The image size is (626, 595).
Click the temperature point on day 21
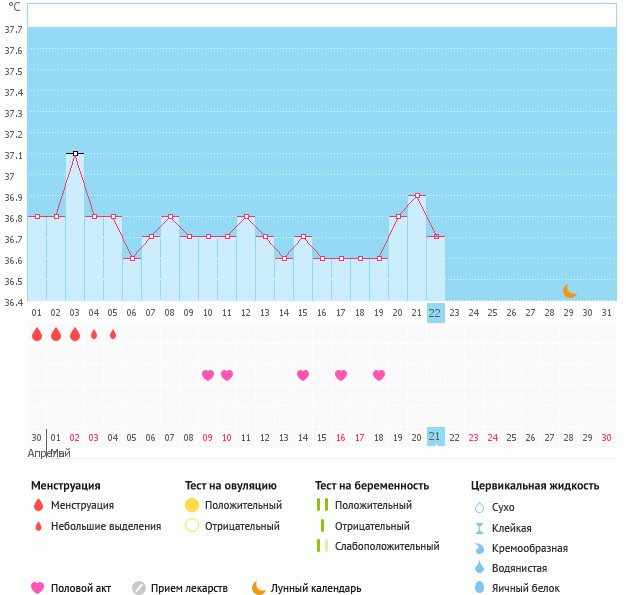[x=417, y=196]
